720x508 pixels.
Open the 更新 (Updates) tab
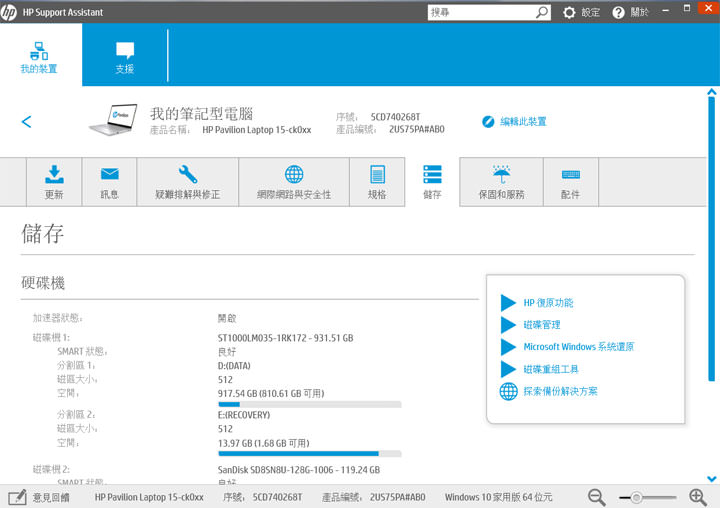[54, 182]
